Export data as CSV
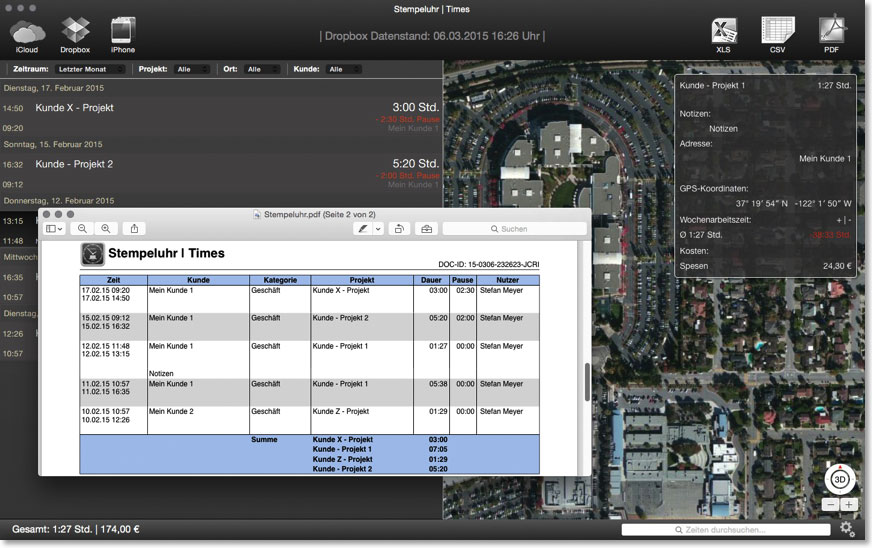This screenshot has height=548, width=872. point(777,35)
